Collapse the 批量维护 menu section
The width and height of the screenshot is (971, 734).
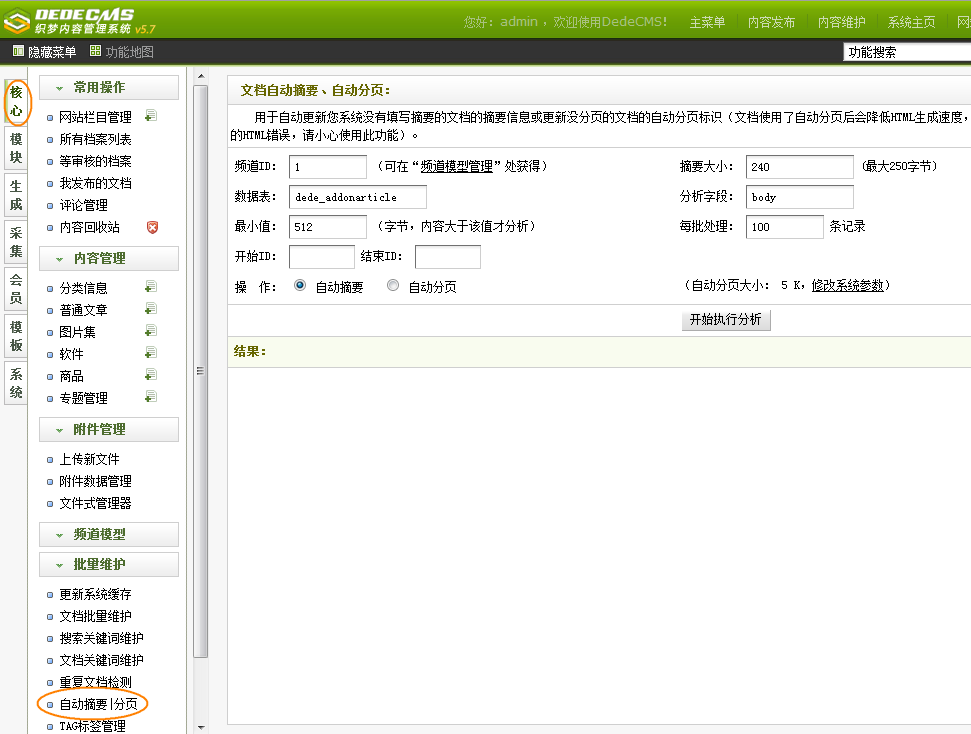click(x=109, y=565)
